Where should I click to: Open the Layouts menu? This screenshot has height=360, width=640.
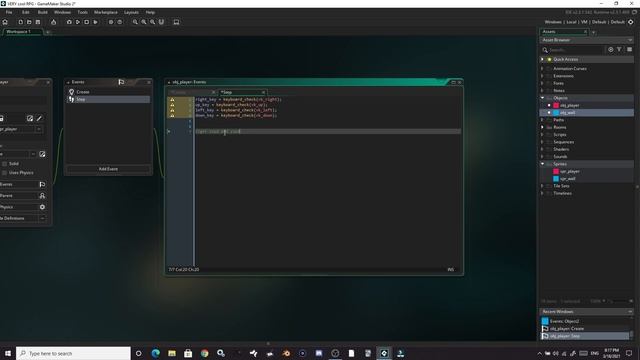[131, 12]
